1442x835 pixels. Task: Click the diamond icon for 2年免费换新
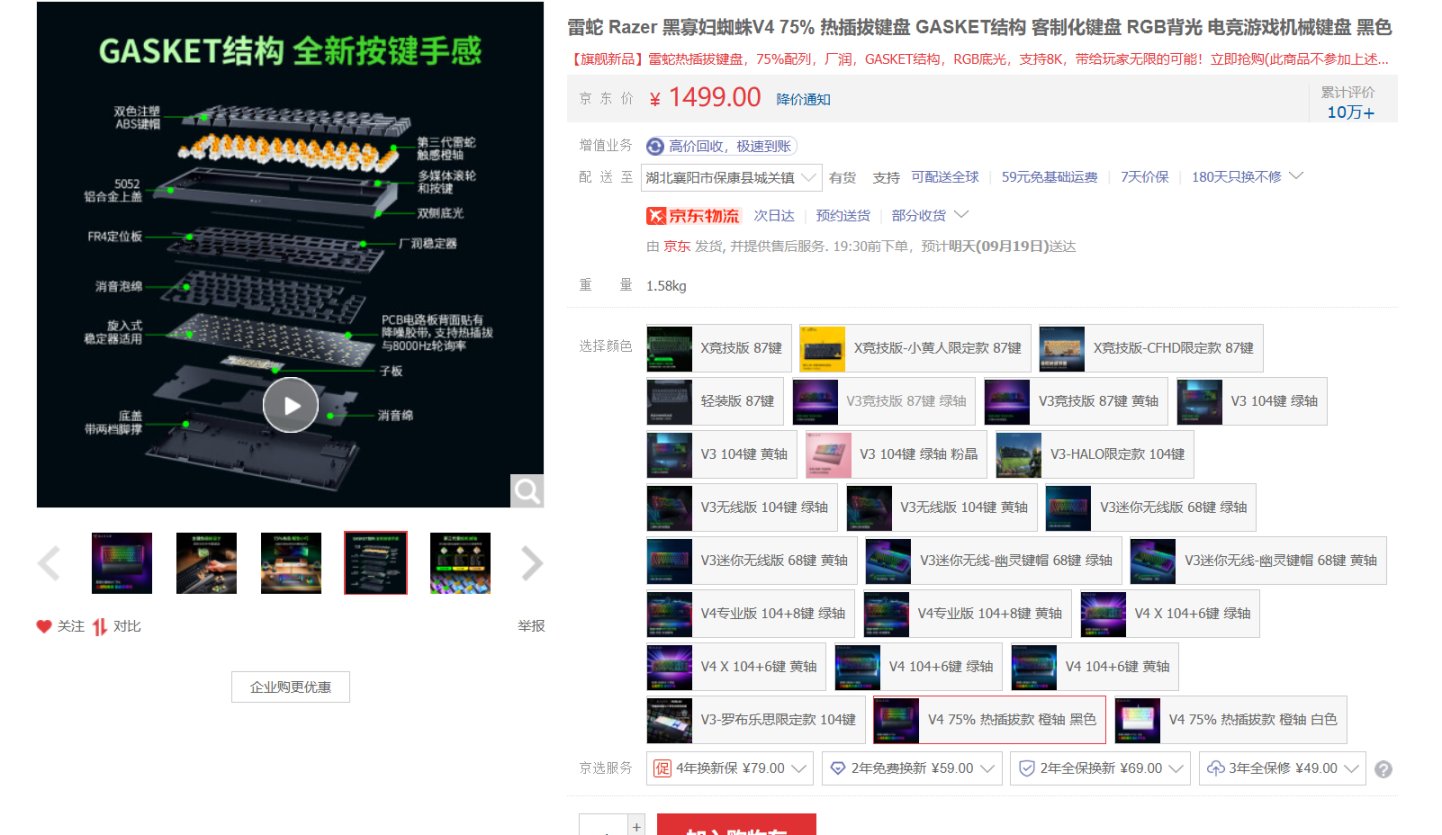(837, 768)
